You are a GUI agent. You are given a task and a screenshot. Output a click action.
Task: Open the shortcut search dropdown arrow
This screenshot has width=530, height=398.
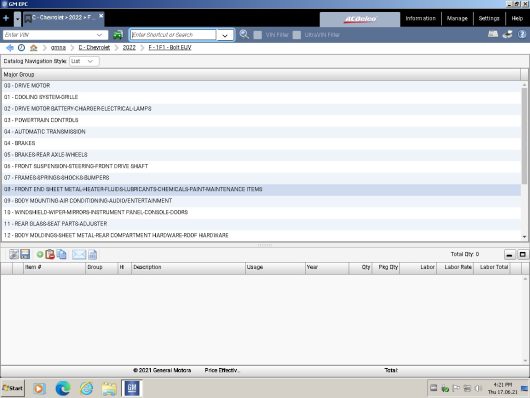tap(225, 35)
